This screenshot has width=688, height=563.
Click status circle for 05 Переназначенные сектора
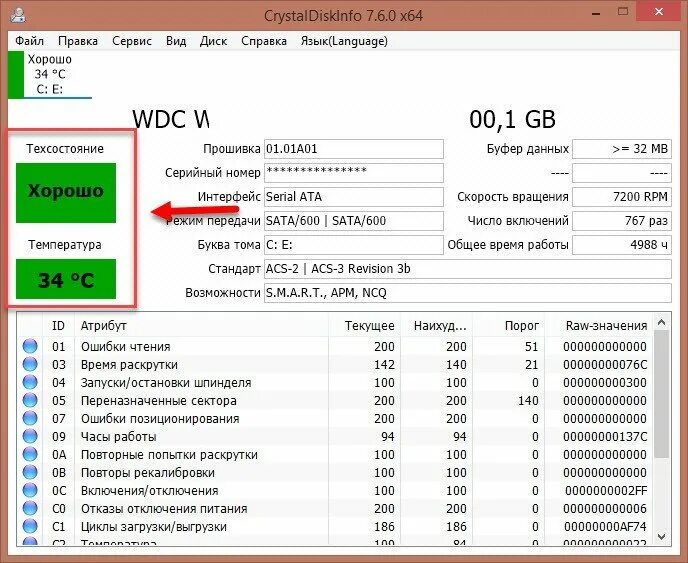pos(30,400)
